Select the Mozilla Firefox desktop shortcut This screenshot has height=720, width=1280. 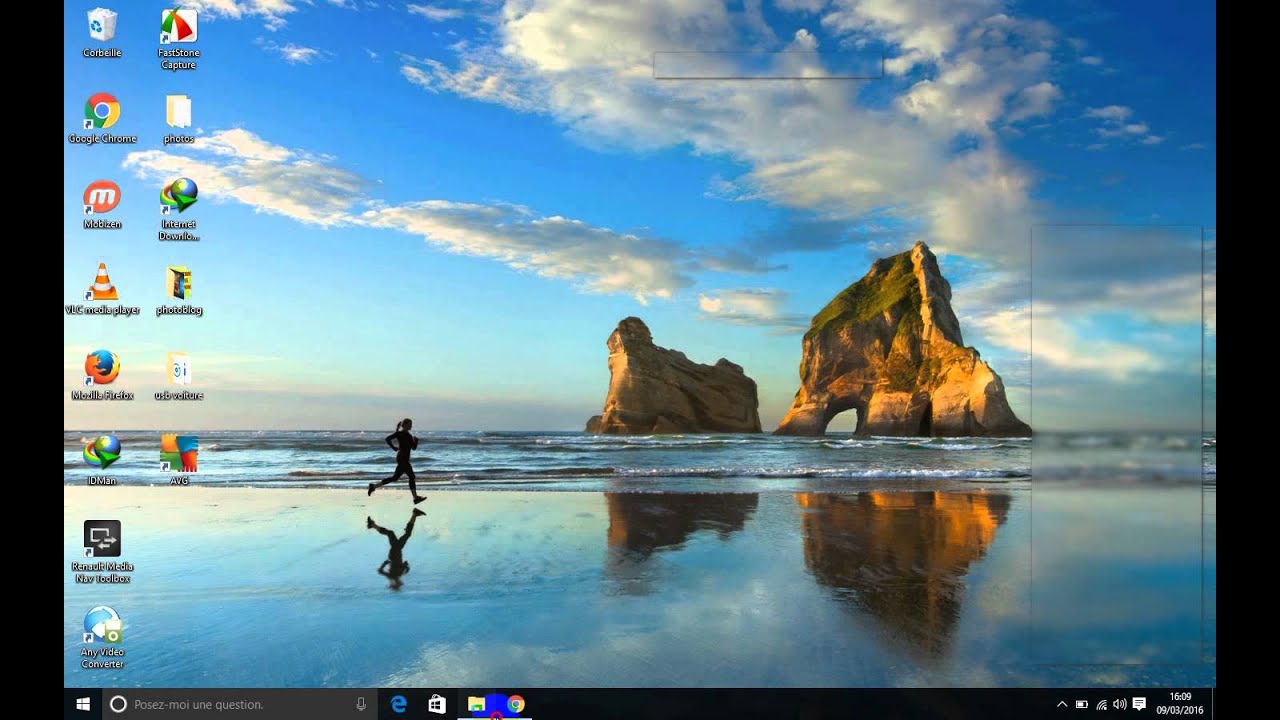pos(102,375)
